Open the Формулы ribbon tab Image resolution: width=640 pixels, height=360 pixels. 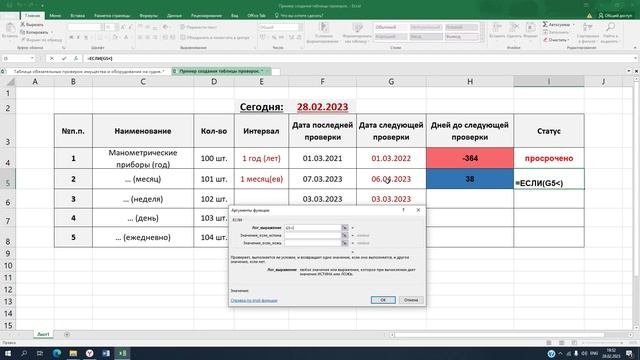[149, 16]
